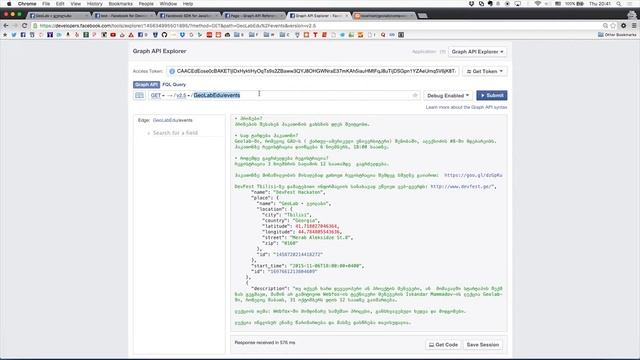Open the YouTube bookmark icon
Viewport: 640px width, 360px height.
113,35
